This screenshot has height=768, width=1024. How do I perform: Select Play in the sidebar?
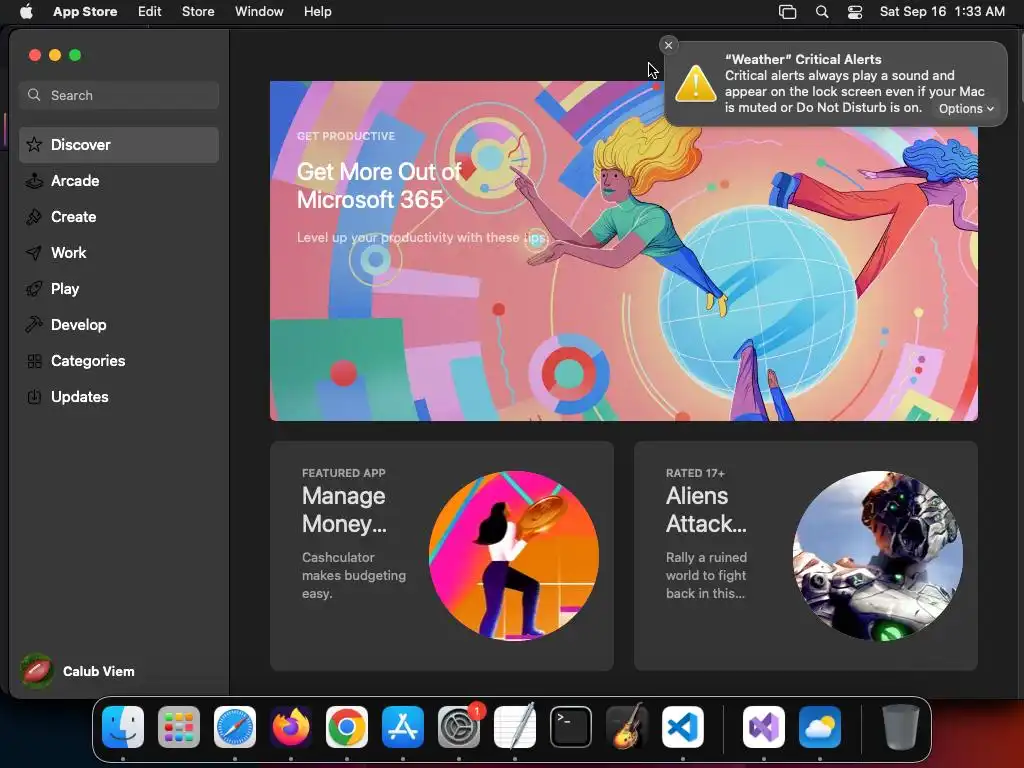coord(119,289)
